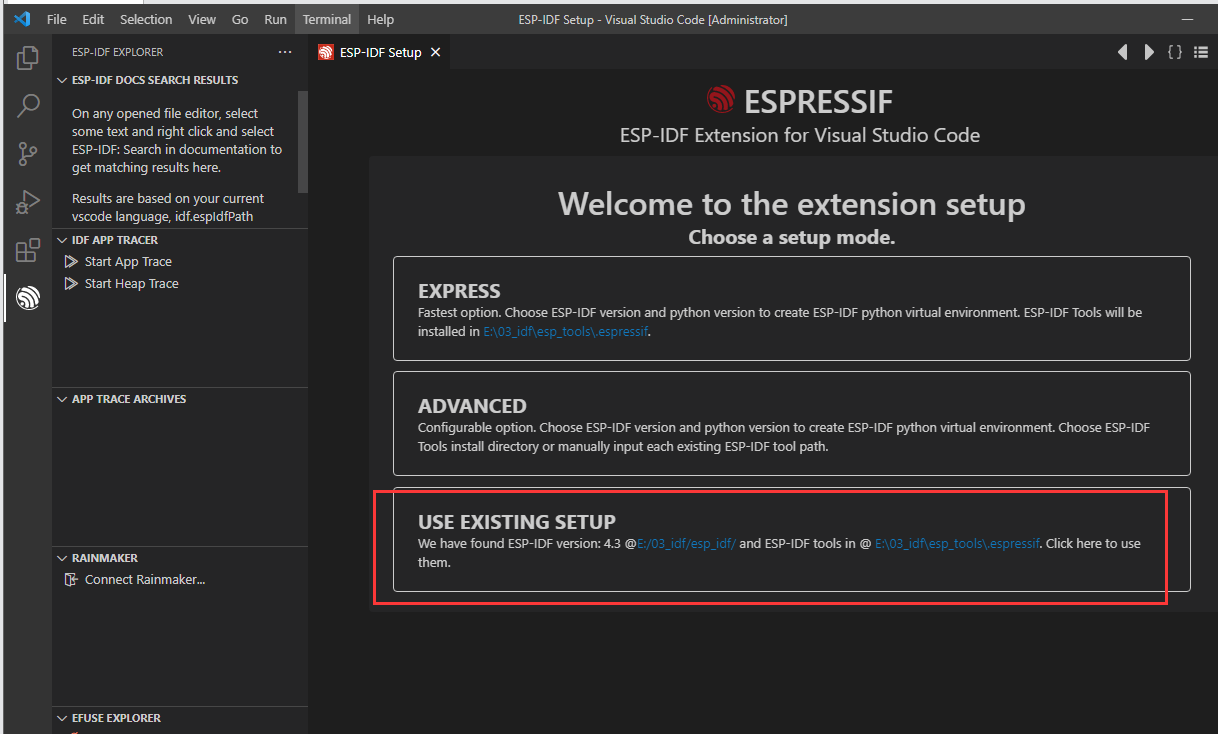The image size is (1218, 734).
Task: Select the ESP-IDF Explorer Espressif icon
Action: pos(28,297)
